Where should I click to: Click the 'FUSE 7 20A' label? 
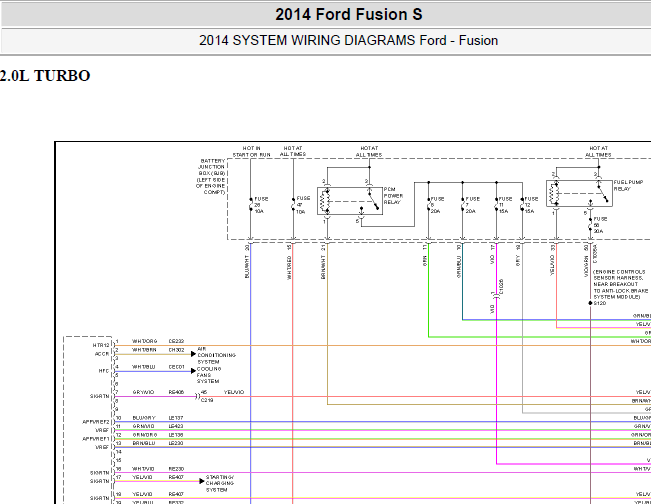(x=472, y=205)
